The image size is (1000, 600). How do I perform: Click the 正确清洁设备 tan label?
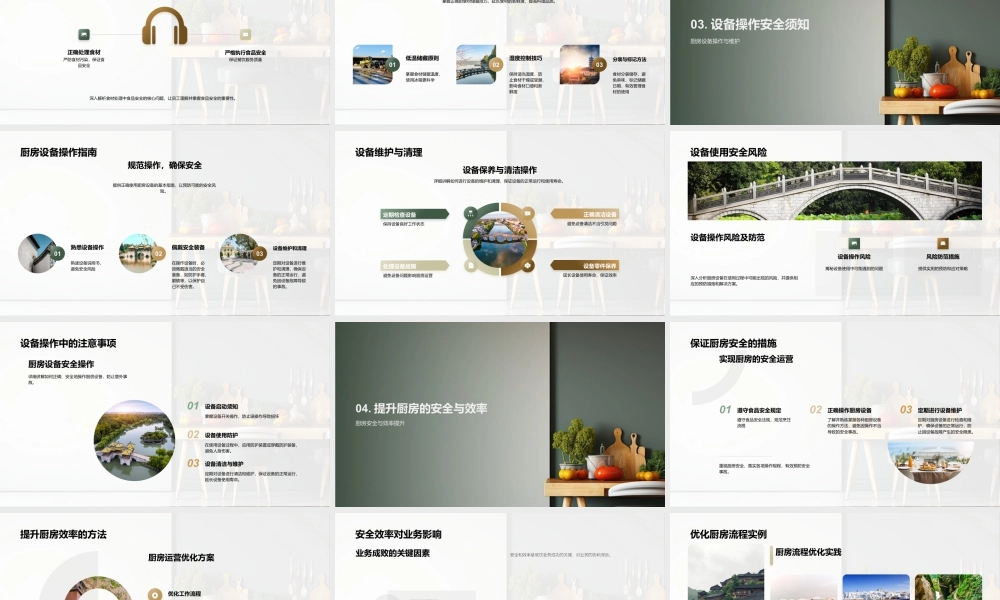click(585, 214)
